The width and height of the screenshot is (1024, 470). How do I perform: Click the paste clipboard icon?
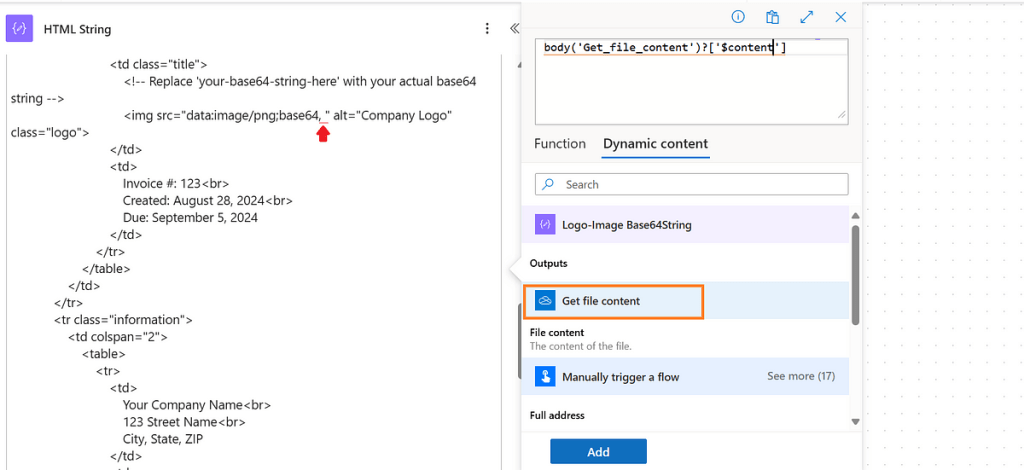(773, 17)
